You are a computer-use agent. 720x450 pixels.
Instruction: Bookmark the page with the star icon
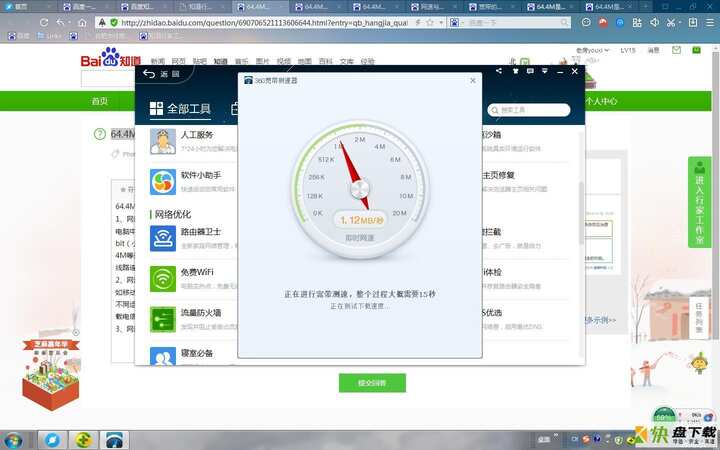pos(430,22)
